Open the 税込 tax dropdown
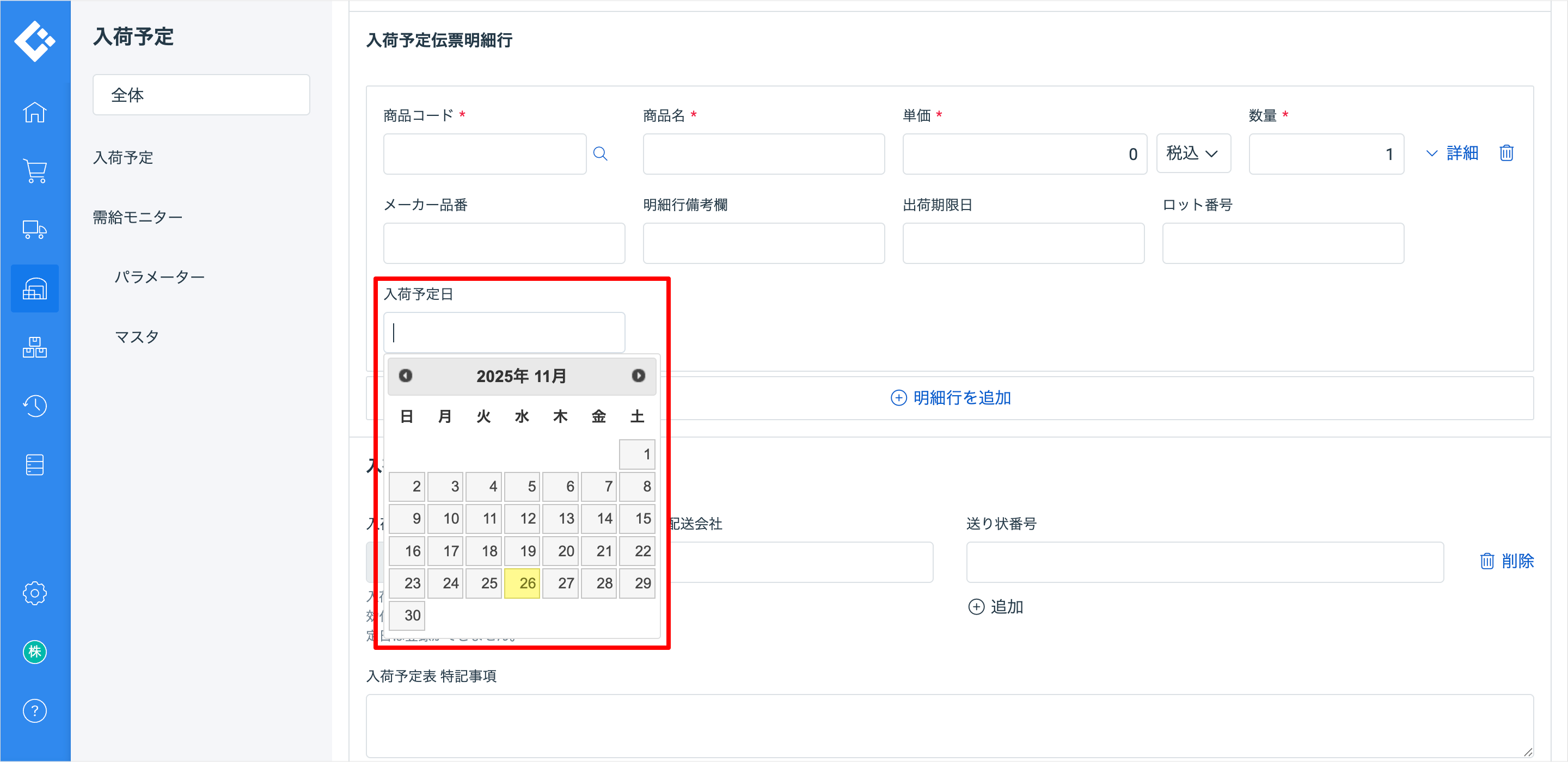Screen dimensions: 1568x762 (1192, 153)
